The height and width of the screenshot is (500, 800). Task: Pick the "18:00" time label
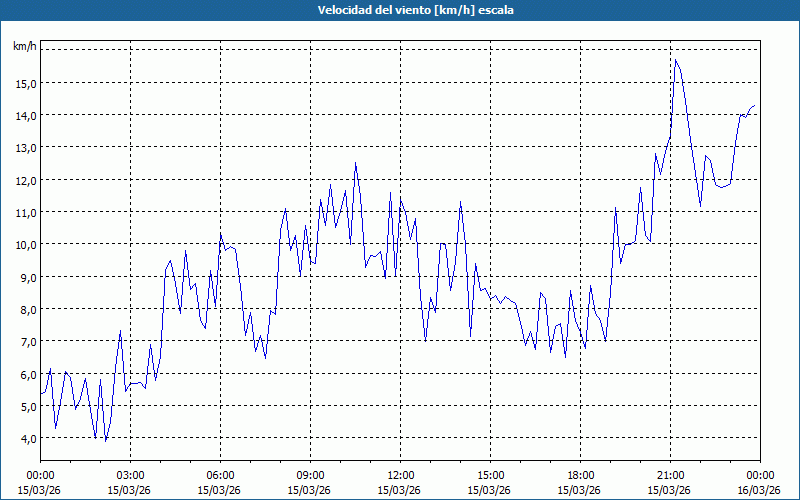pos(580,476)
